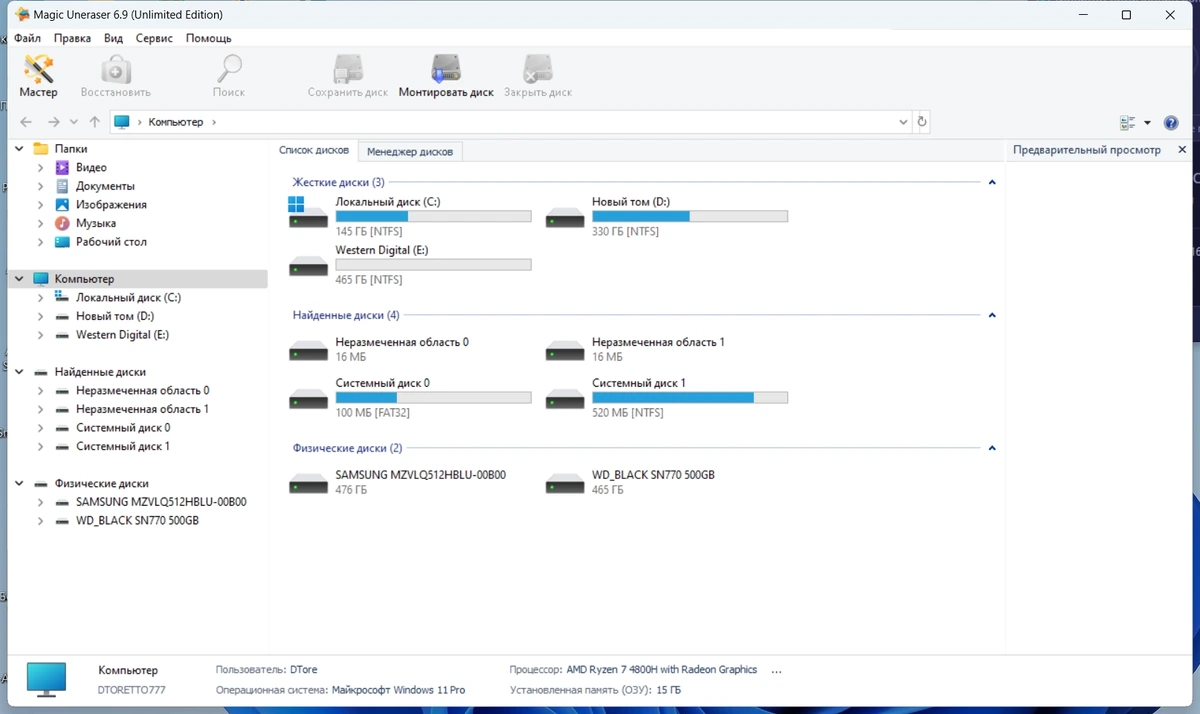Screen dimensions: 1200x714
Task: Open the address bar history dropdown
Action: tap(903, 122)
